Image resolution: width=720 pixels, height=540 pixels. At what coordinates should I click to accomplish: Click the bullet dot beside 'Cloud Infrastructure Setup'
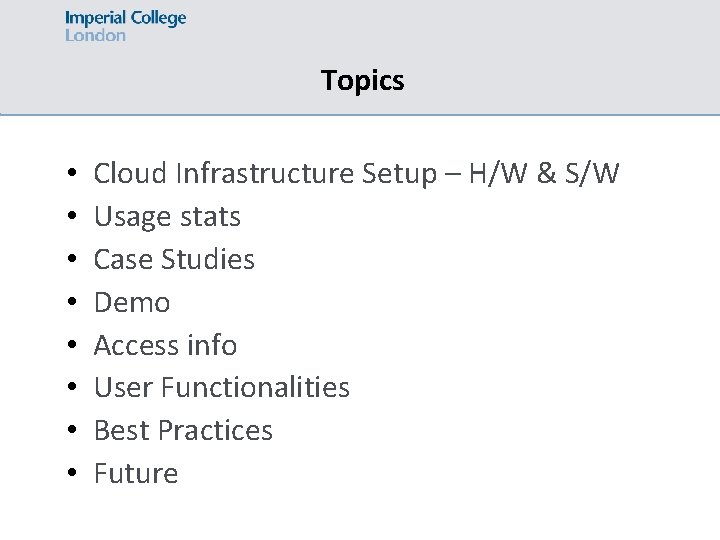63,175
